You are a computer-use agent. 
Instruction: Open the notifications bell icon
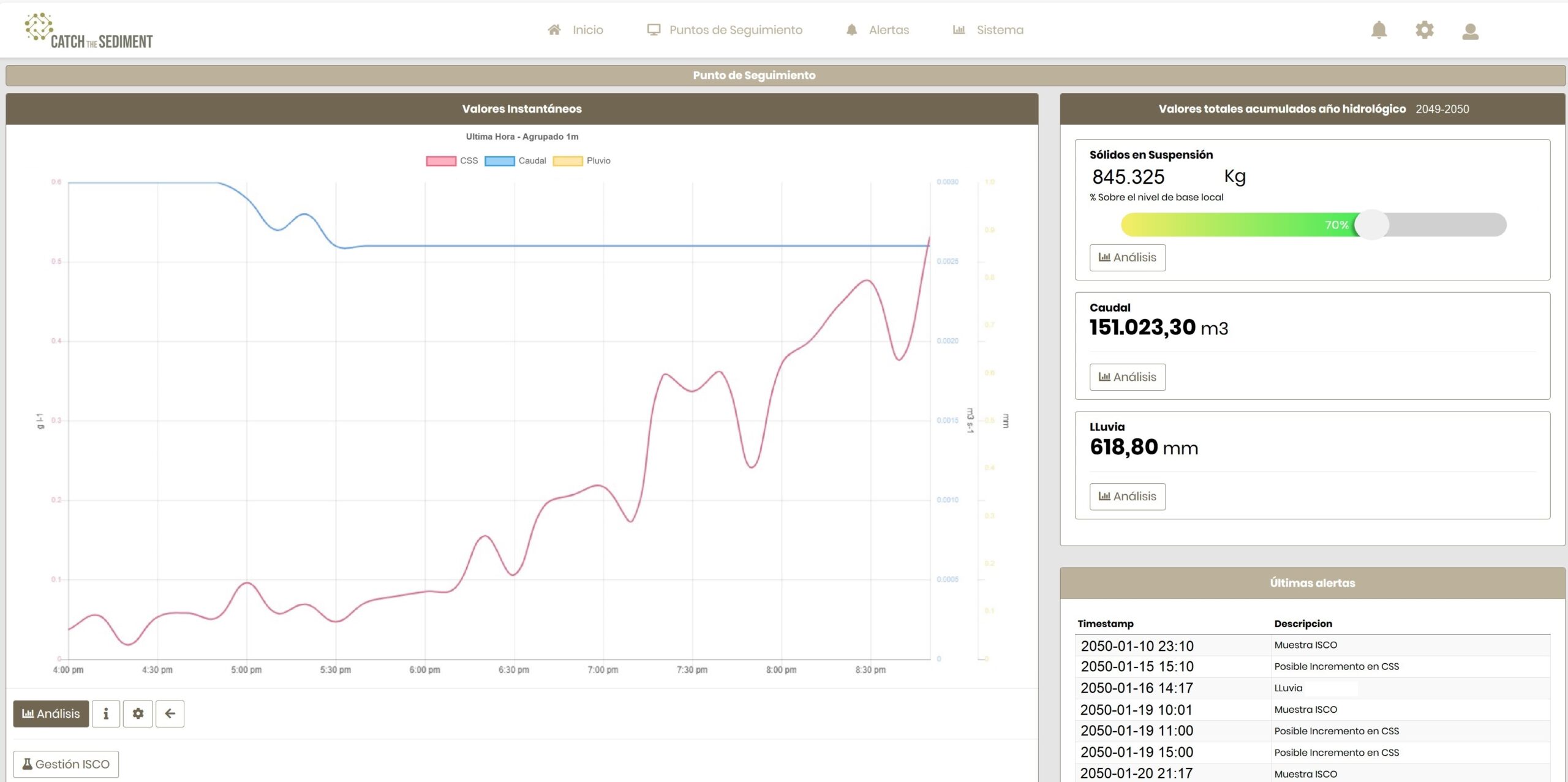[x=1379, y=30]
